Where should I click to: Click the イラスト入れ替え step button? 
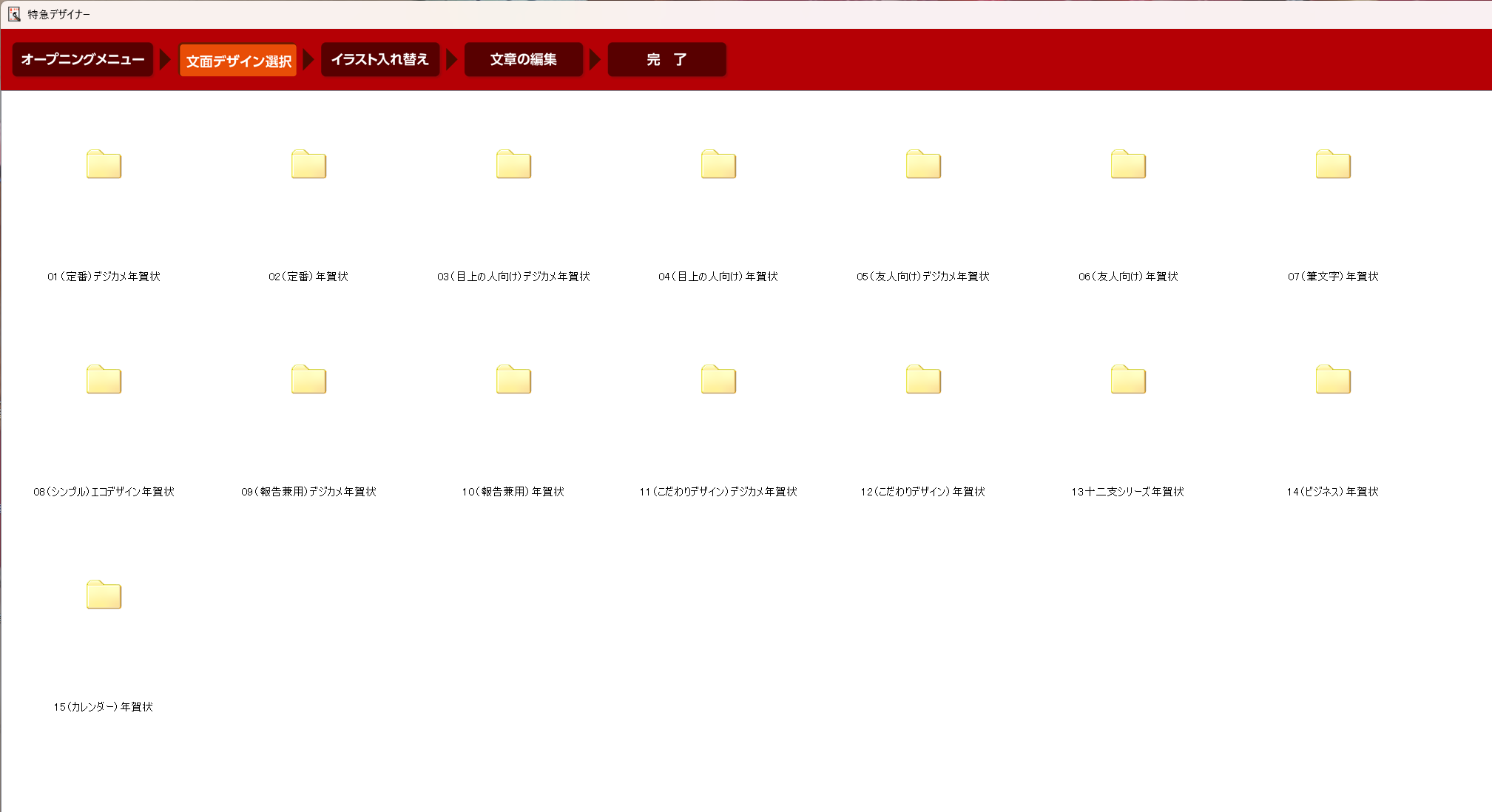[380, 59]
